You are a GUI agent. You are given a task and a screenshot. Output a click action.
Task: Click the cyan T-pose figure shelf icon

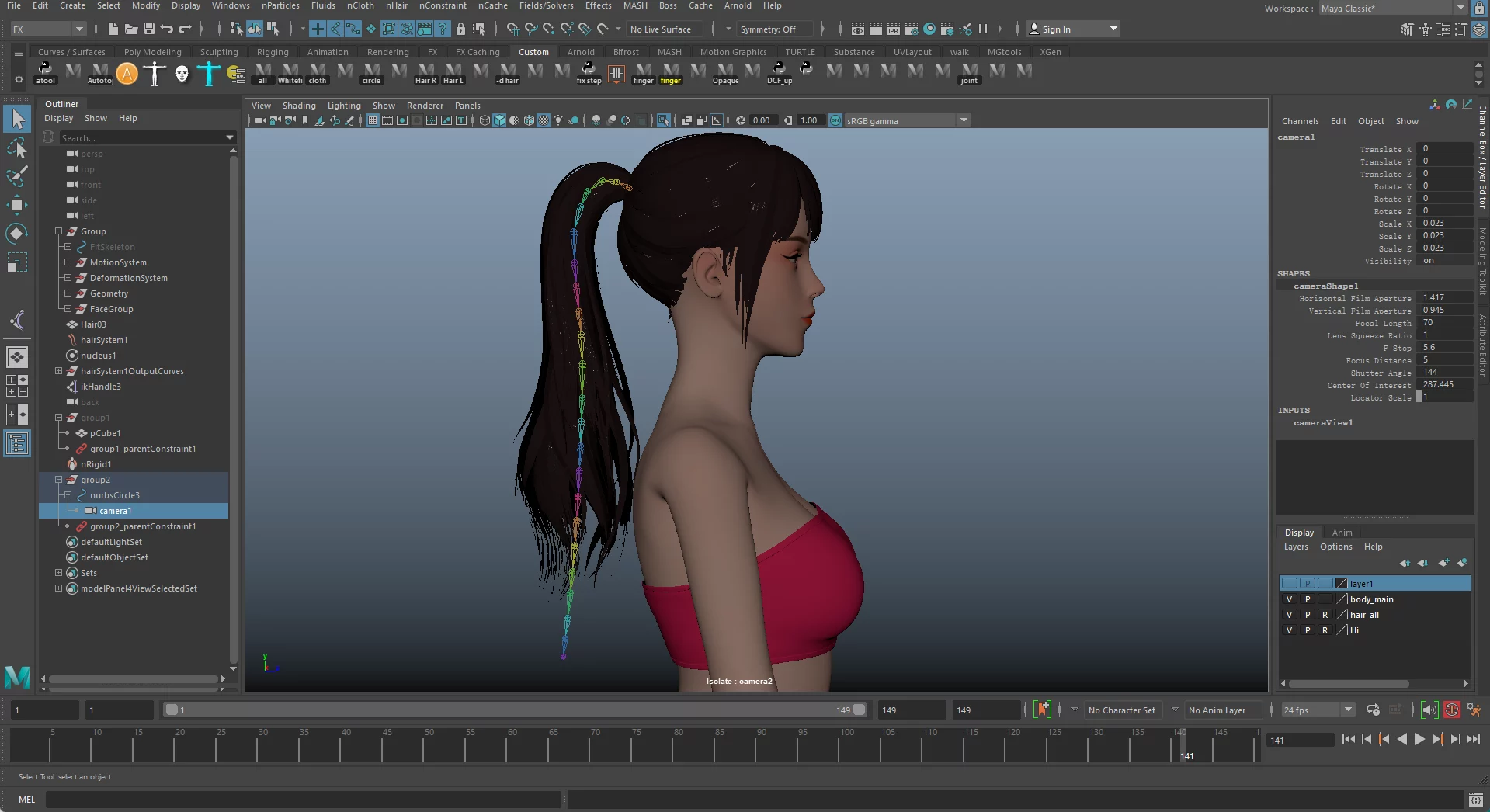pos(208,73)
